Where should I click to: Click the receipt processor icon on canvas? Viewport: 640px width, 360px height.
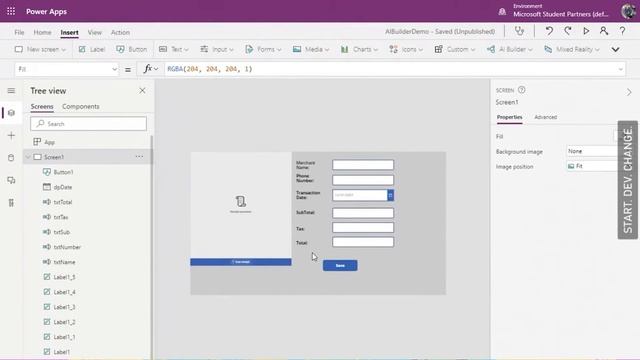pos(240,201)
